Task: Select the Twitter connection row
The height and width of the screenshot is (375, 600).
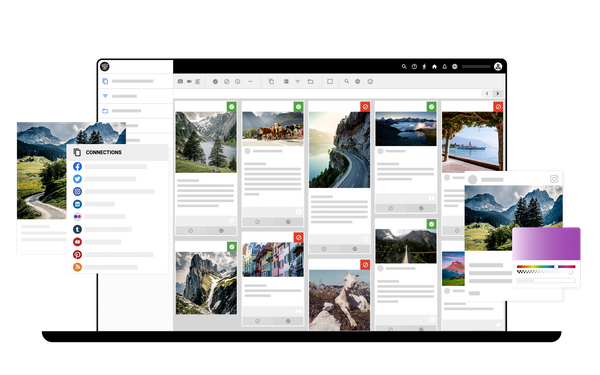Action: 118,179
